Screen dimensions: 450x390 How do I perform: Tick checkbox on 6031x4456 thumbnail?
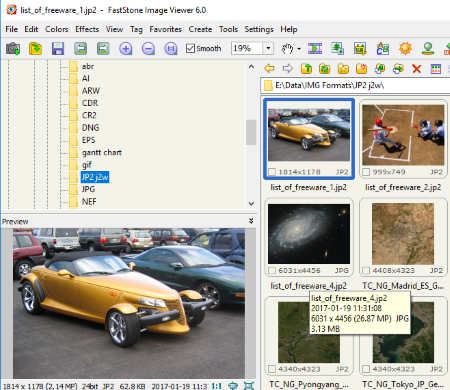272,270
